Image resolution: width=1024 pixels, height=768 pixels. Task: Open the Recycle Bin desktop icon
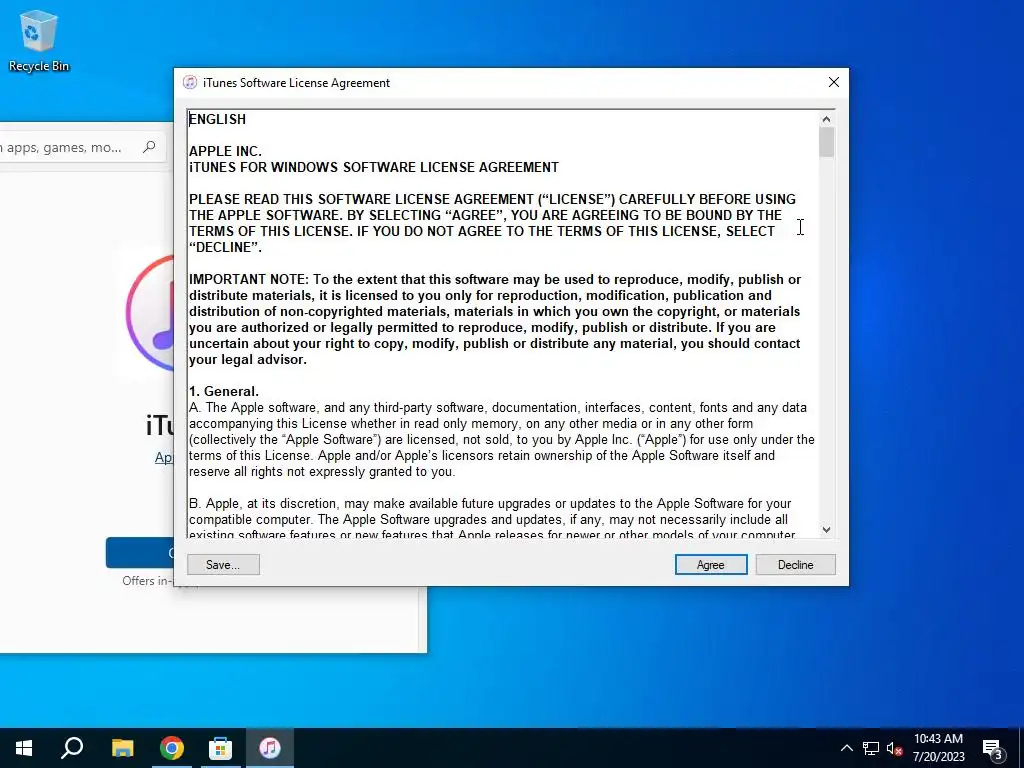tap(39, 40)
